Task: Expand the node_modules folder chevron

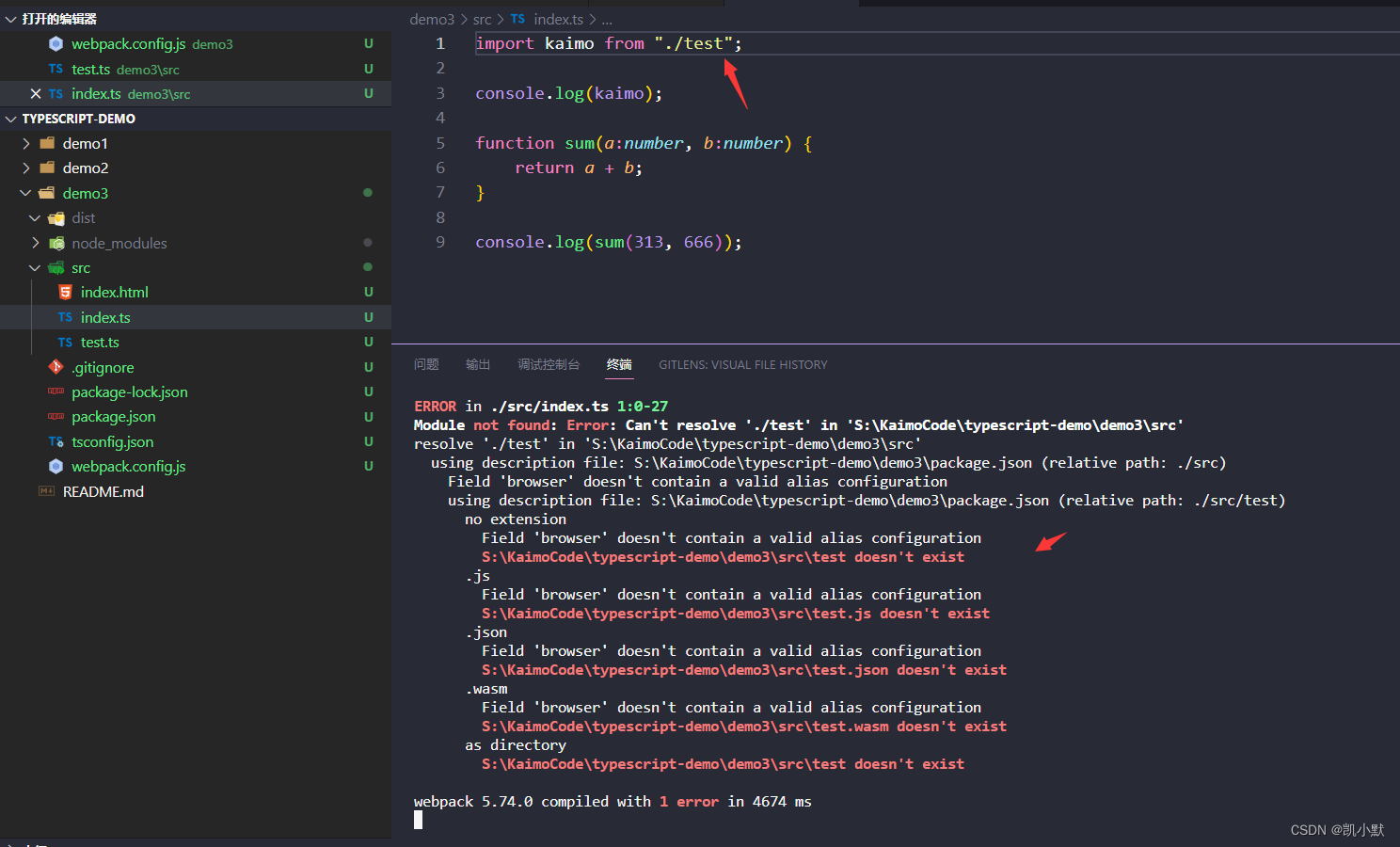Action: tap(36, 243)
